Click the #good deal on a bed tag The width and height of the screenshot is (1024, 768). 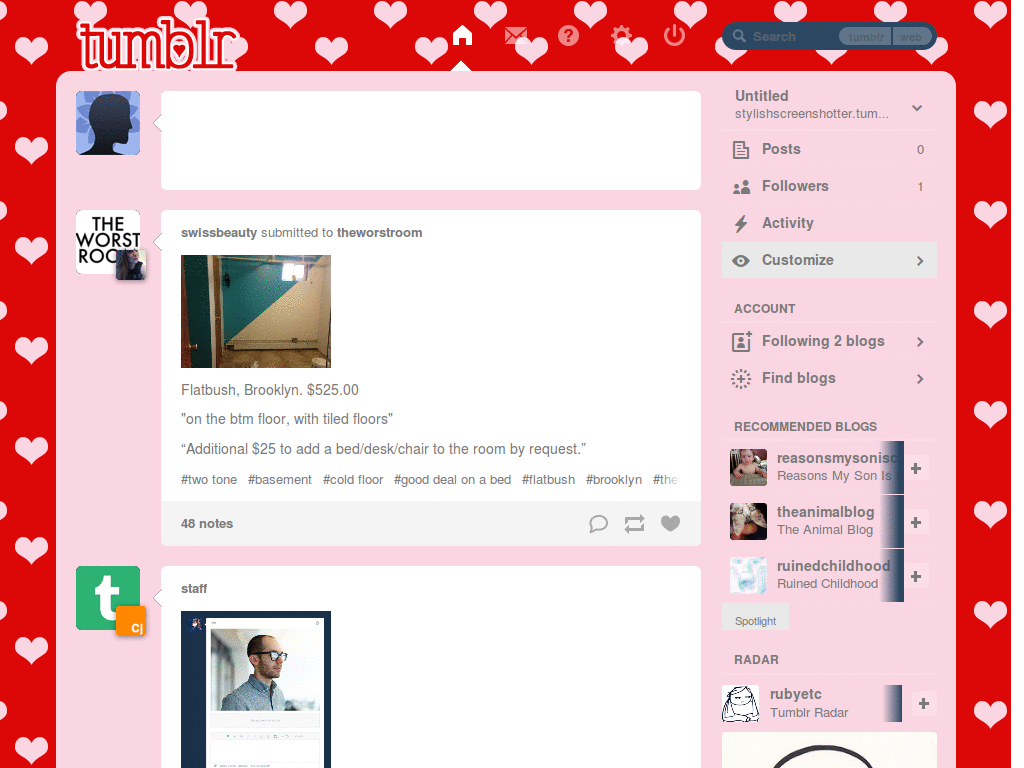pyautogui.click(x=453, y=480)
